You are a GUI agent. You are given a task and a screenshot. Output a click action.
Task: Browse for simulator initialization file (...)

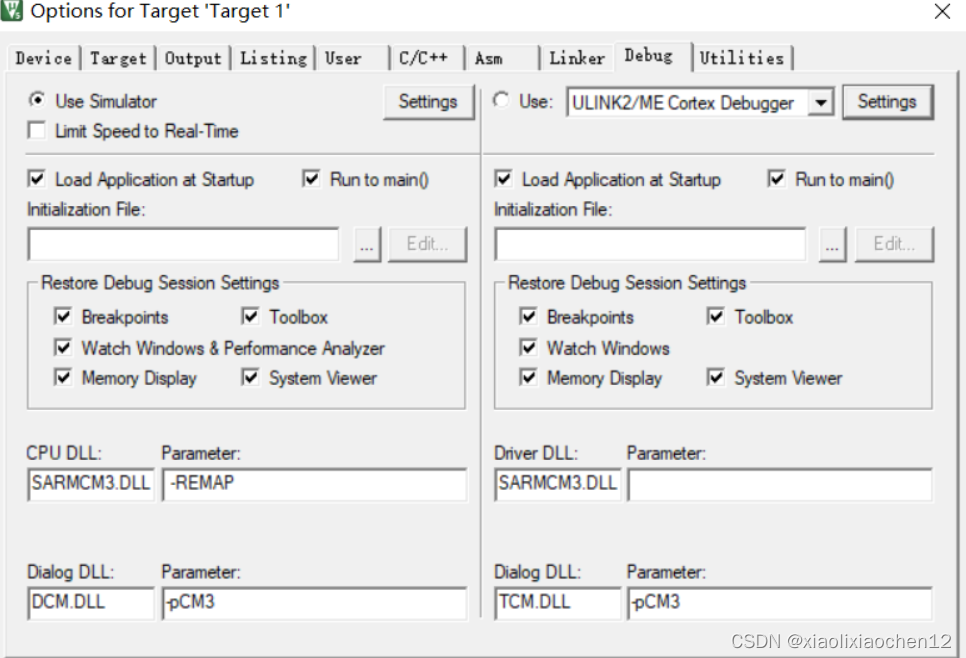367,245
